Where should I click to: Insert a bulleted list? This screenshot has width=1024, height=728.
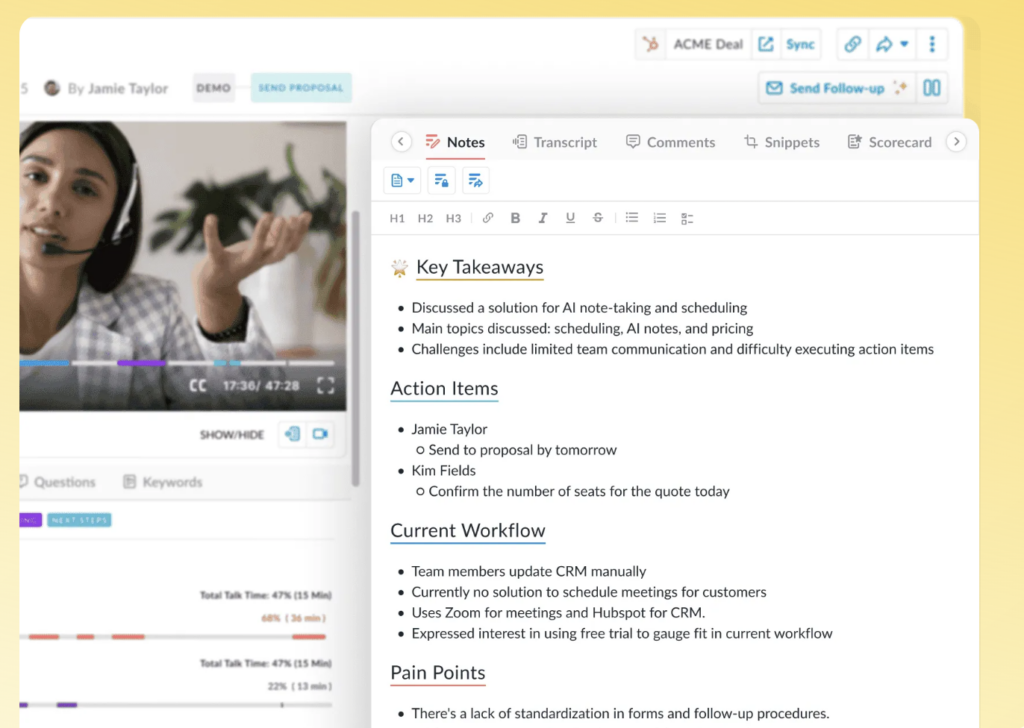pyautogui.click(x=632, y=218)
